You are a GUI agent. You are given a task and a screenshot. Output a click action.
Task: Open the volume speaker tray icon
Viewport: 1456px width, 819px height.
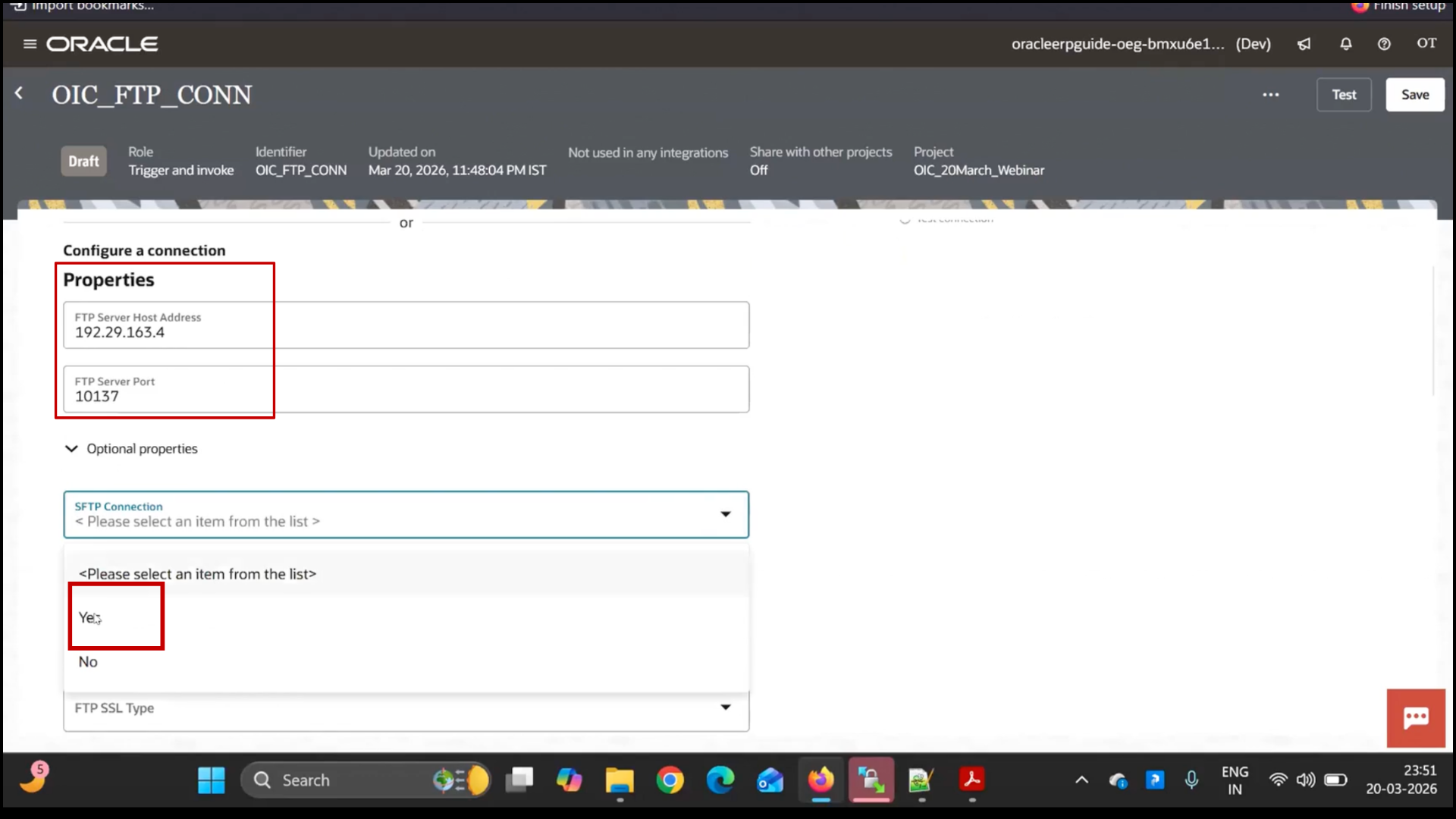[x=1305, y=780]
